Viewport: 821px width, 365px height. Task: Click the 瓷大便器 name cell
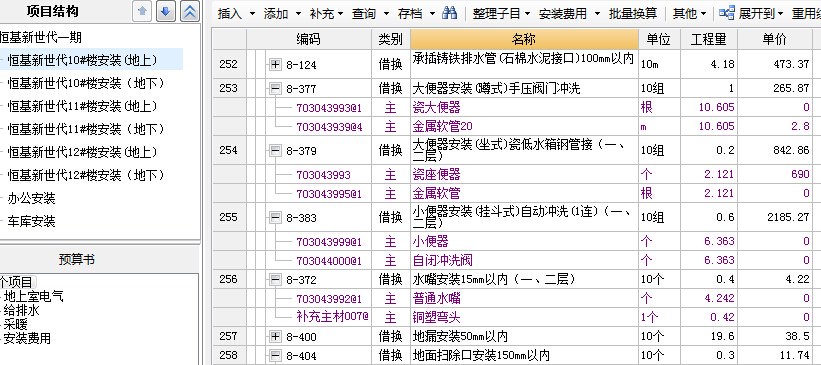click(x=524, y=108)
